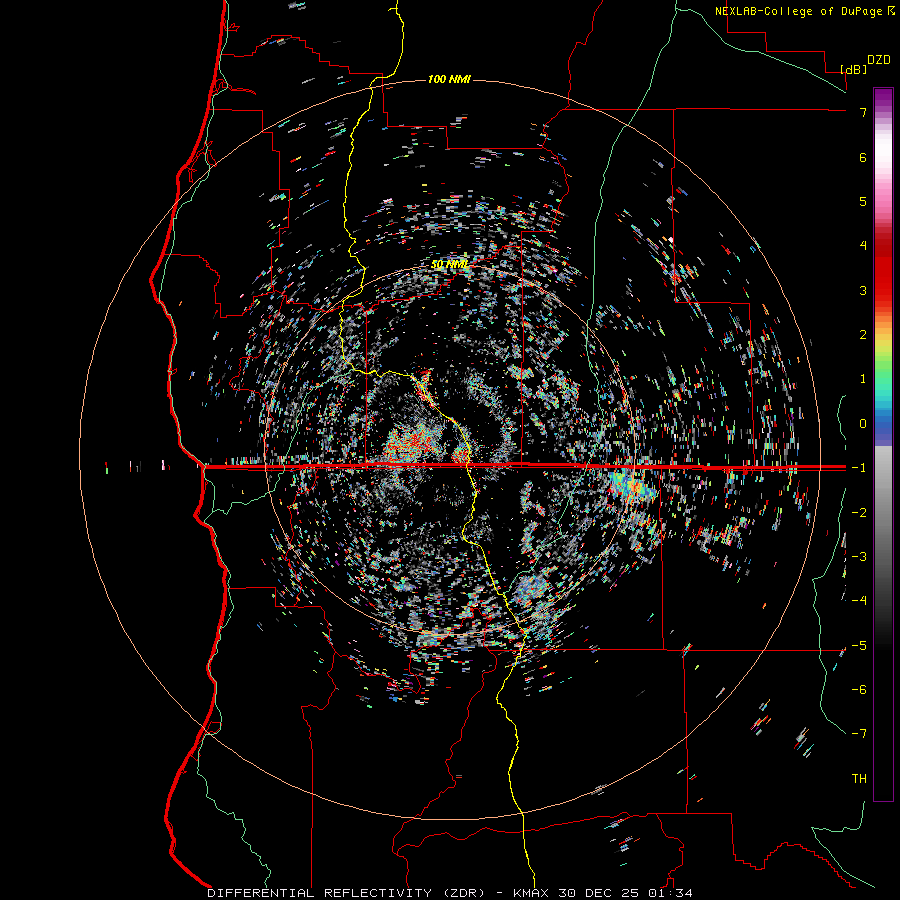The width and height of the screenshot is (900, 900).
Task: Click the 3 tick on color scale
Action: [863, 290]
